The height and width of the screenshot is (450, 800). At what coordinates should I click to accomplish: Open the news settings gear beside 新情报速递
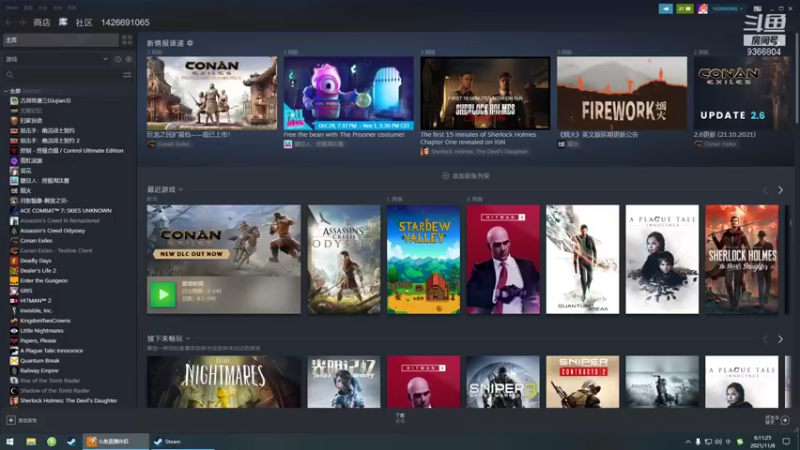pyautogui.click(x=190, y=43)
